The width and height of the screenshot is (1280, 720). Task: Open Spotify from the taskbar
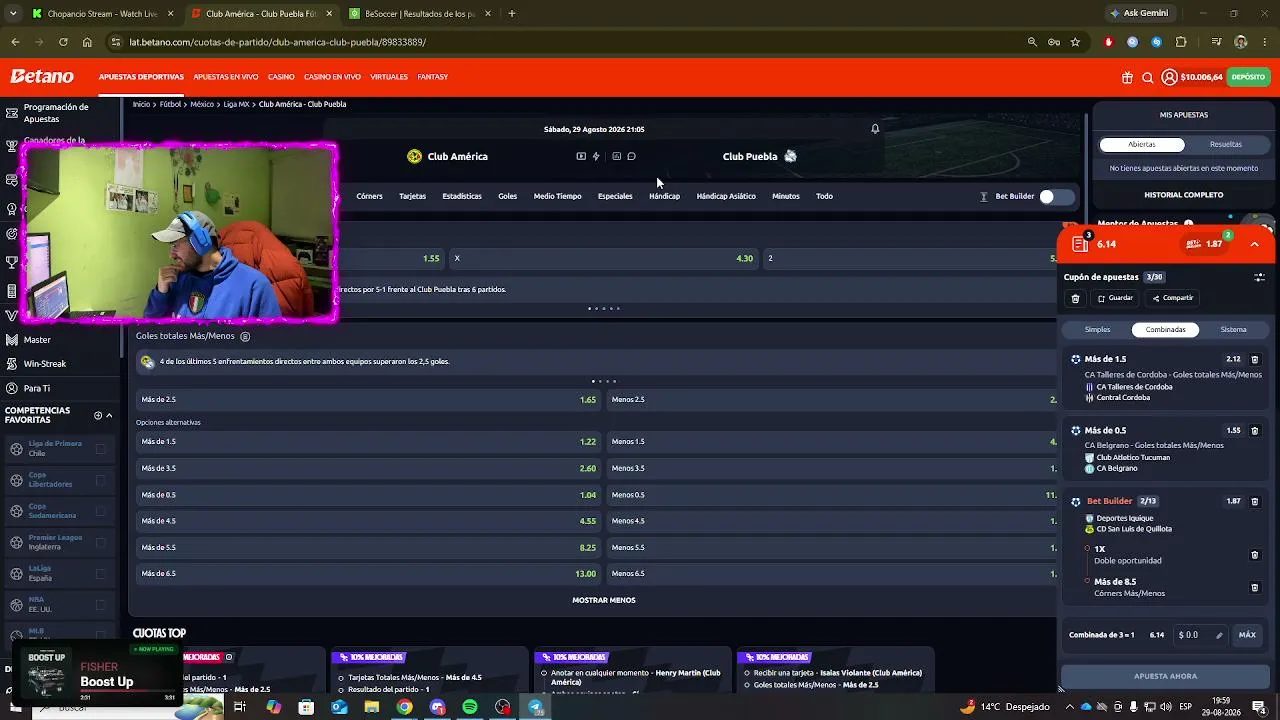[x=470, y=707]
